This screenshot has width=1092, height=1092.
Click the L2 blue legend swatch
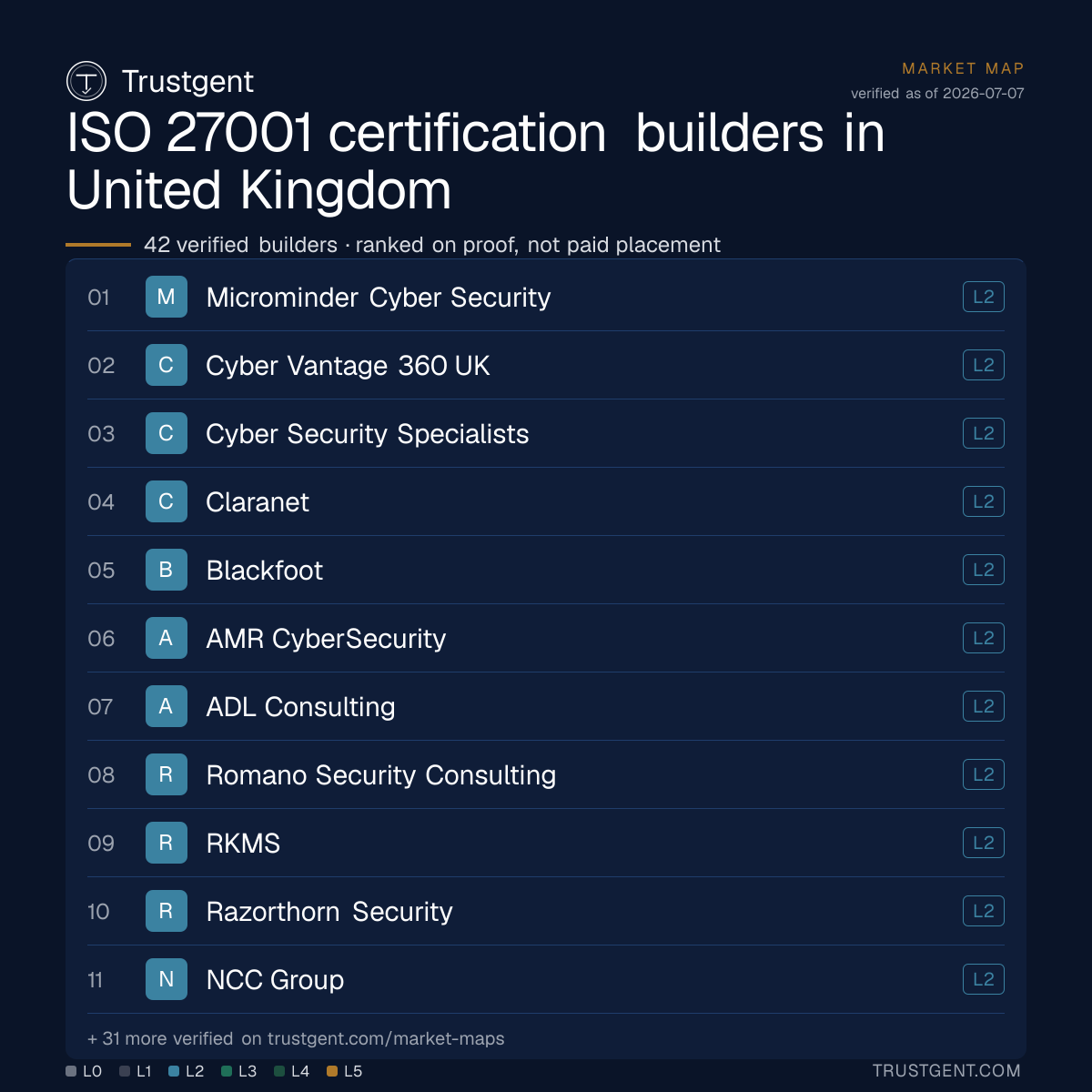click(174, 1071)
